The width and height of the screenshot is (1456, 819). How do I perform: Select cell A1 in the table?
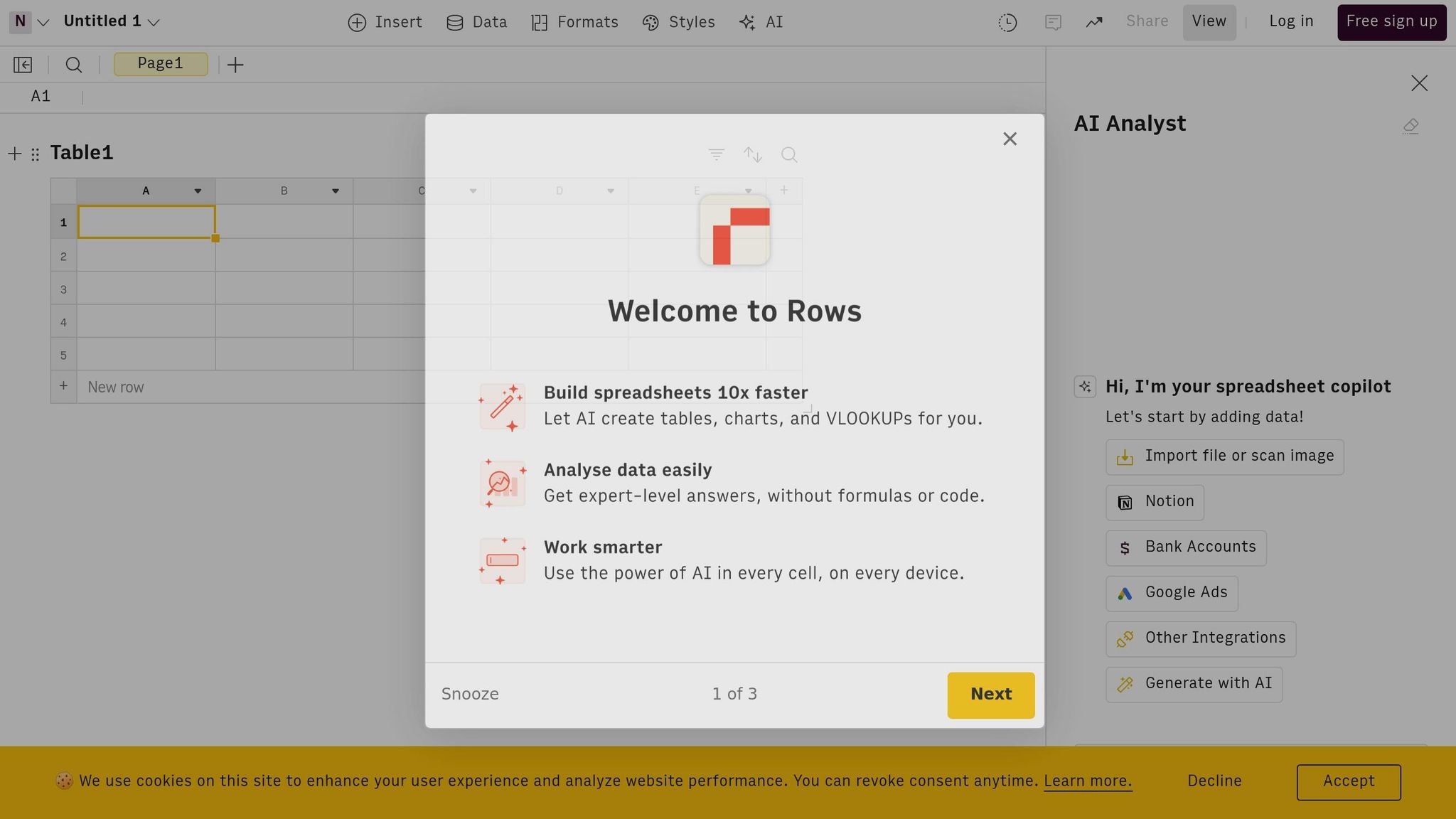pos(146,222)
